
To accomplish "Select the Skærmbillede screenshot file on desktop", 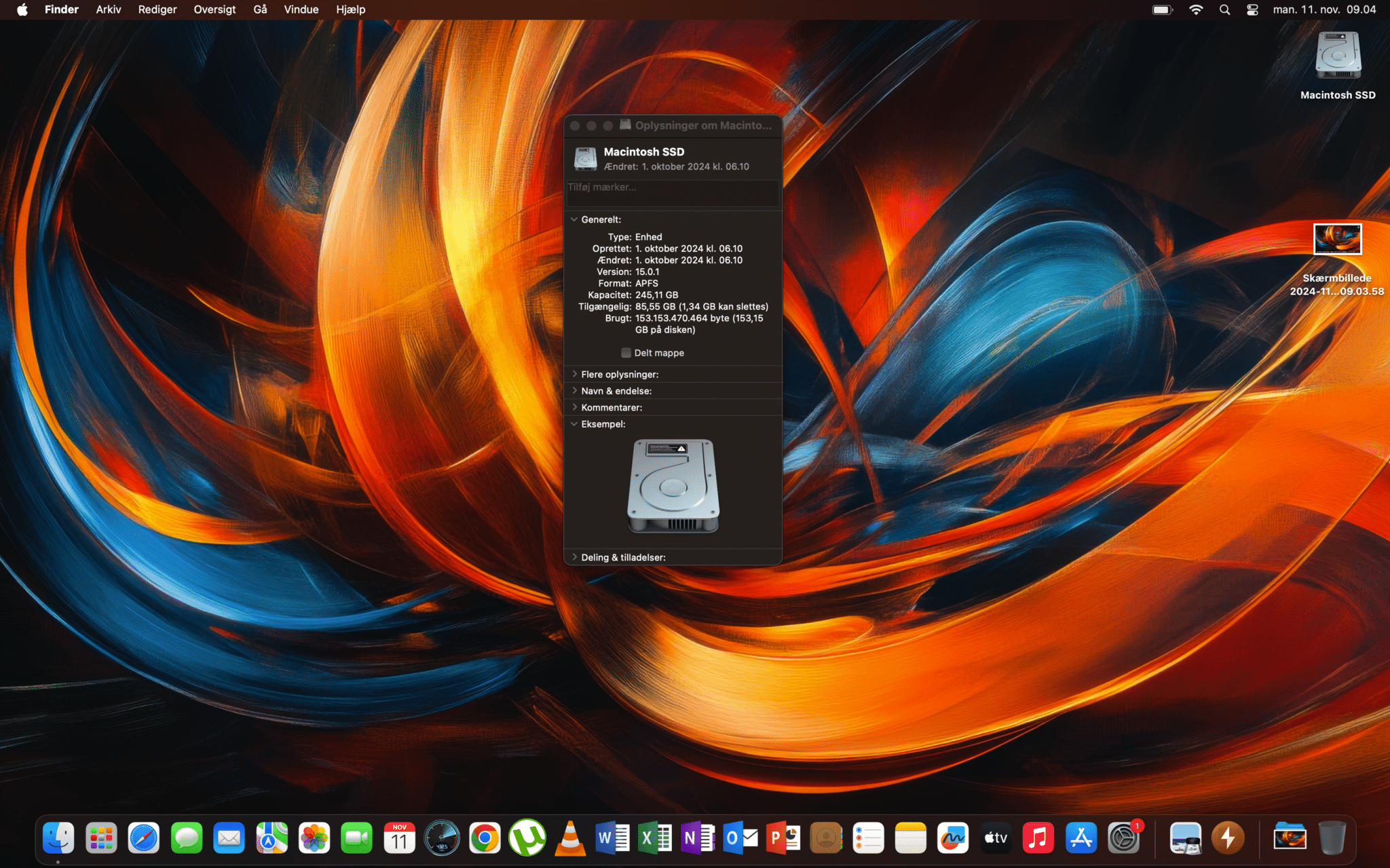I will point(1337,240).
